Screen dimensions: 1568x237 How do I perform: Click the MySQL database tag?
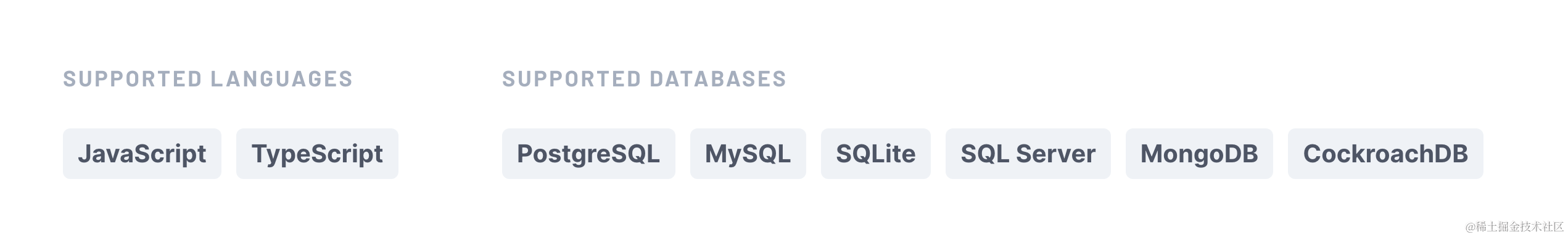[748, 154]
